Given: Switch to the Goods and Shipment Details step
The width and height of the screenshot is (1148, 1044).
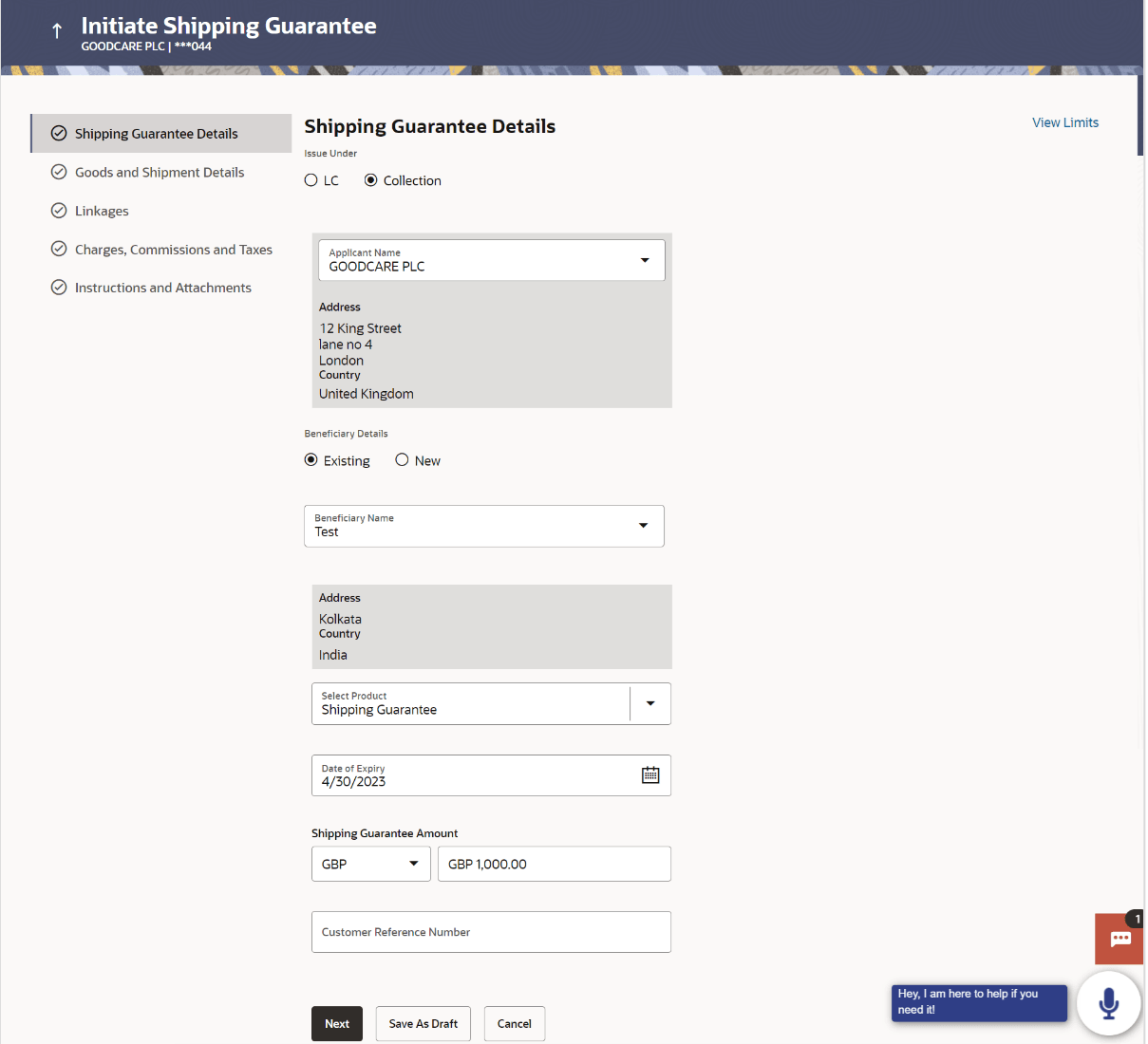Looking at the screenshot, I should point(160,172).
